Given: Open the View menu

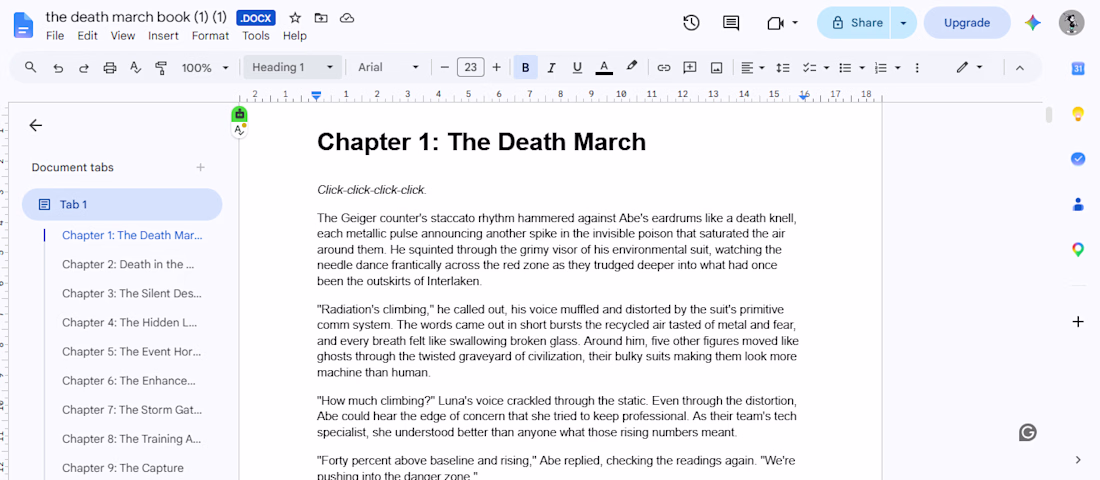Looking at the screenshot, I should [x=123, y=36].
